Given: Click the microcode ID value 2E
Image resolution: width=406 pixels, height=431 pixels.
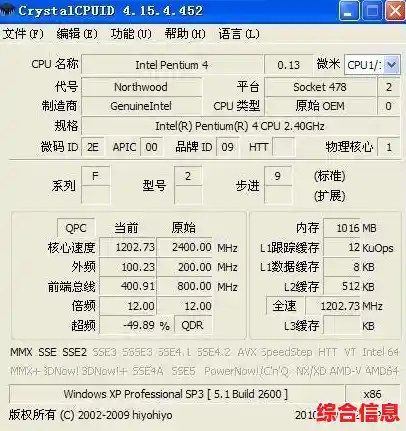Looking at the screenshot, I should pos(93,147).
